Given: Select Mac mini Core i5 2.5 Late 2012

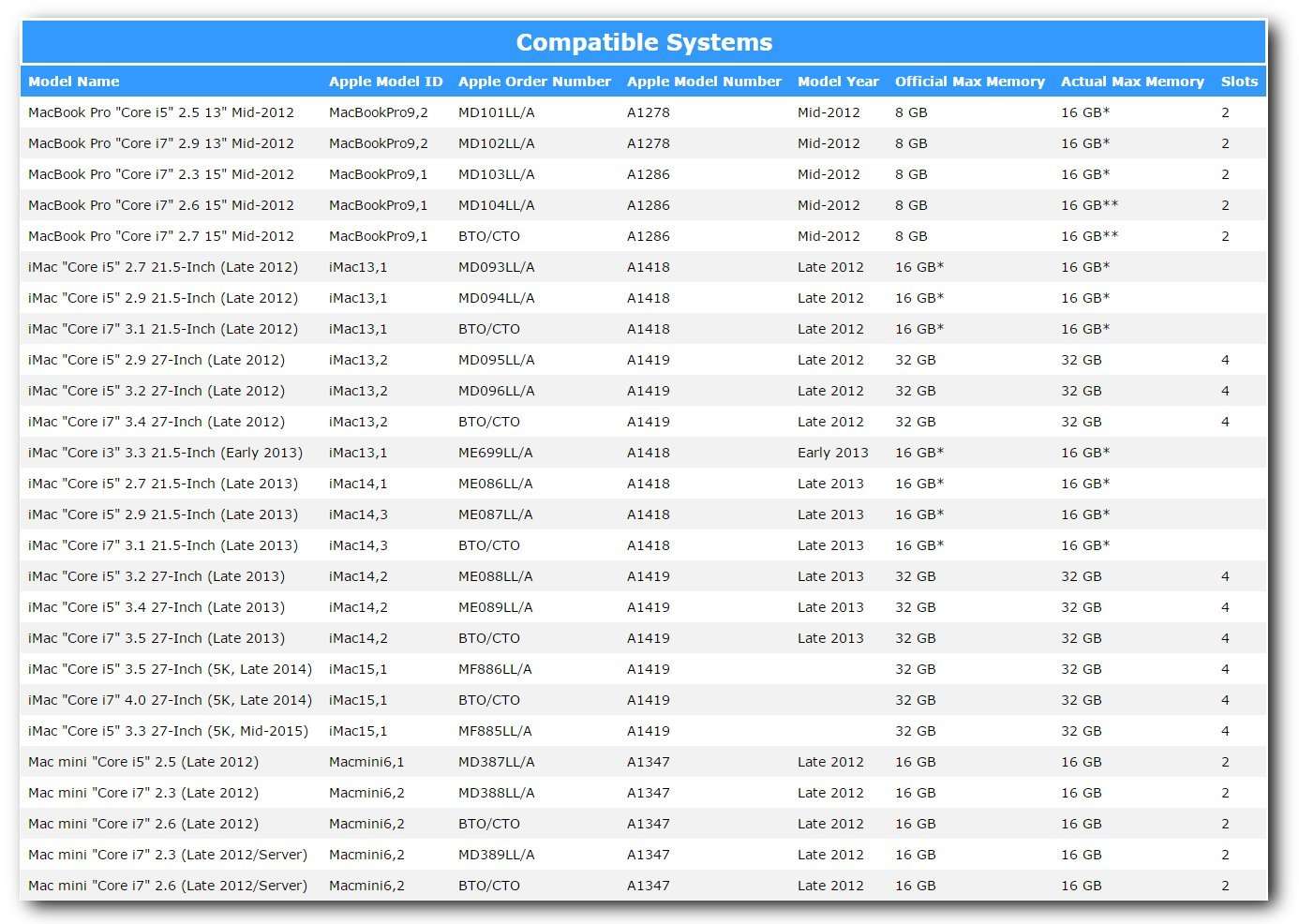Looking at the screenshot, I should tap(143, 762).
